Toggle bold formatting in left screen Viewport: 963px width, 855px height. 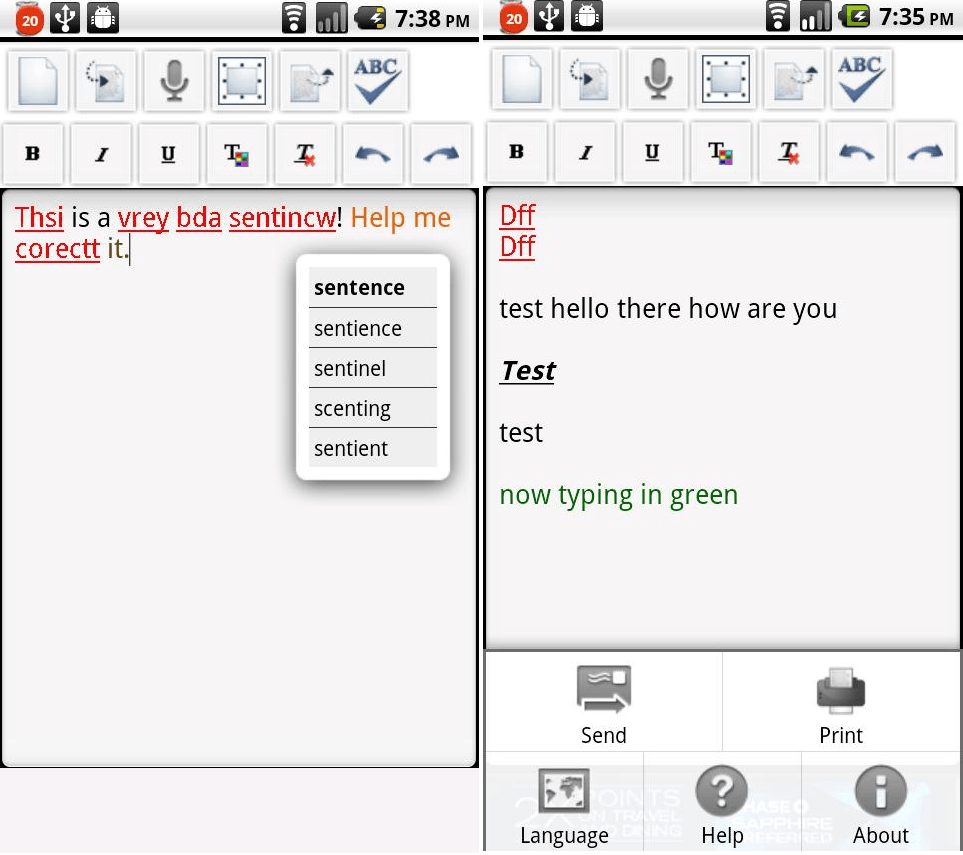pos(33,154)
